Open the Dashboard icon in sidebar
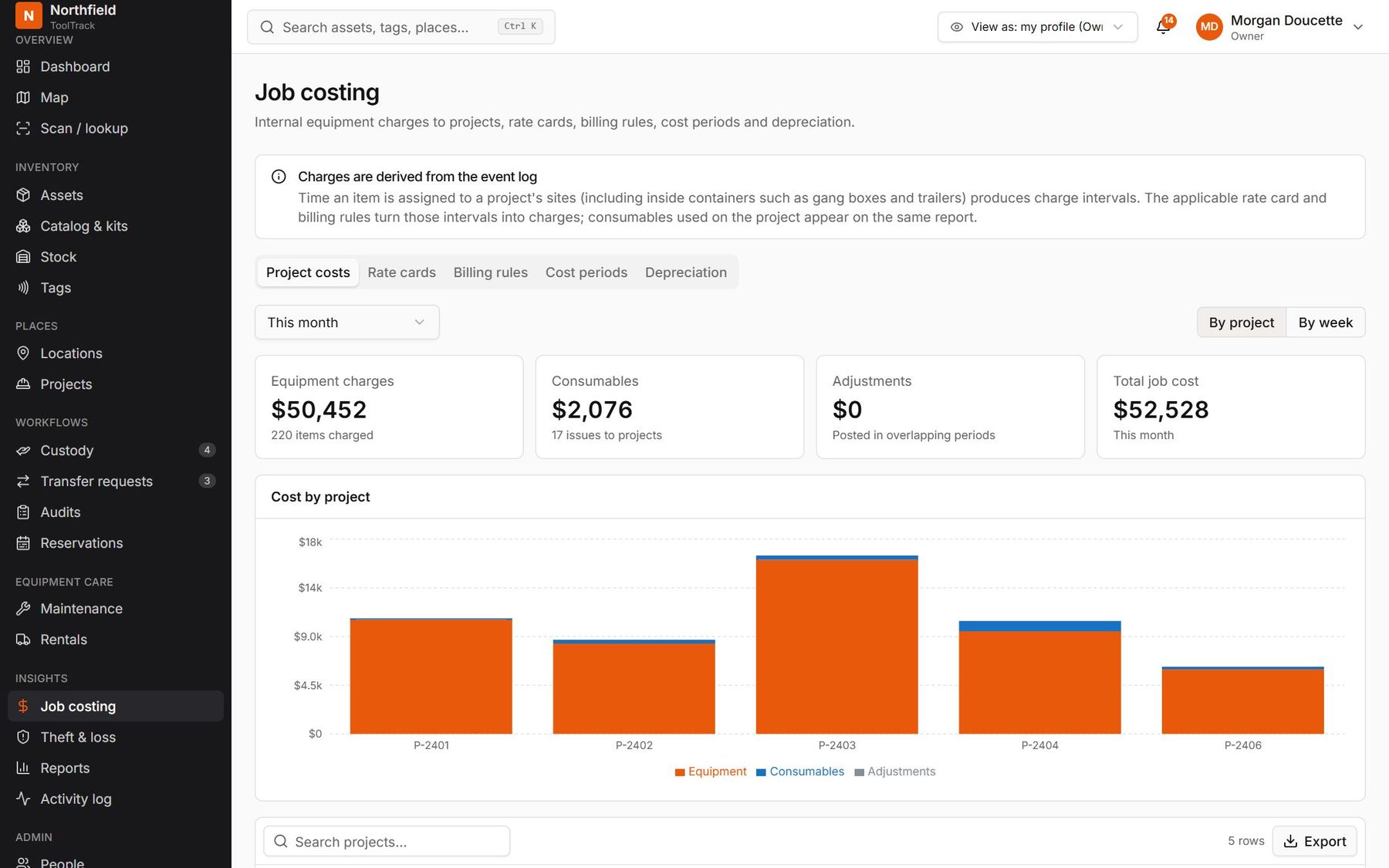Image resolution: width=1389 pixels, height=868 pixels. 23,66
